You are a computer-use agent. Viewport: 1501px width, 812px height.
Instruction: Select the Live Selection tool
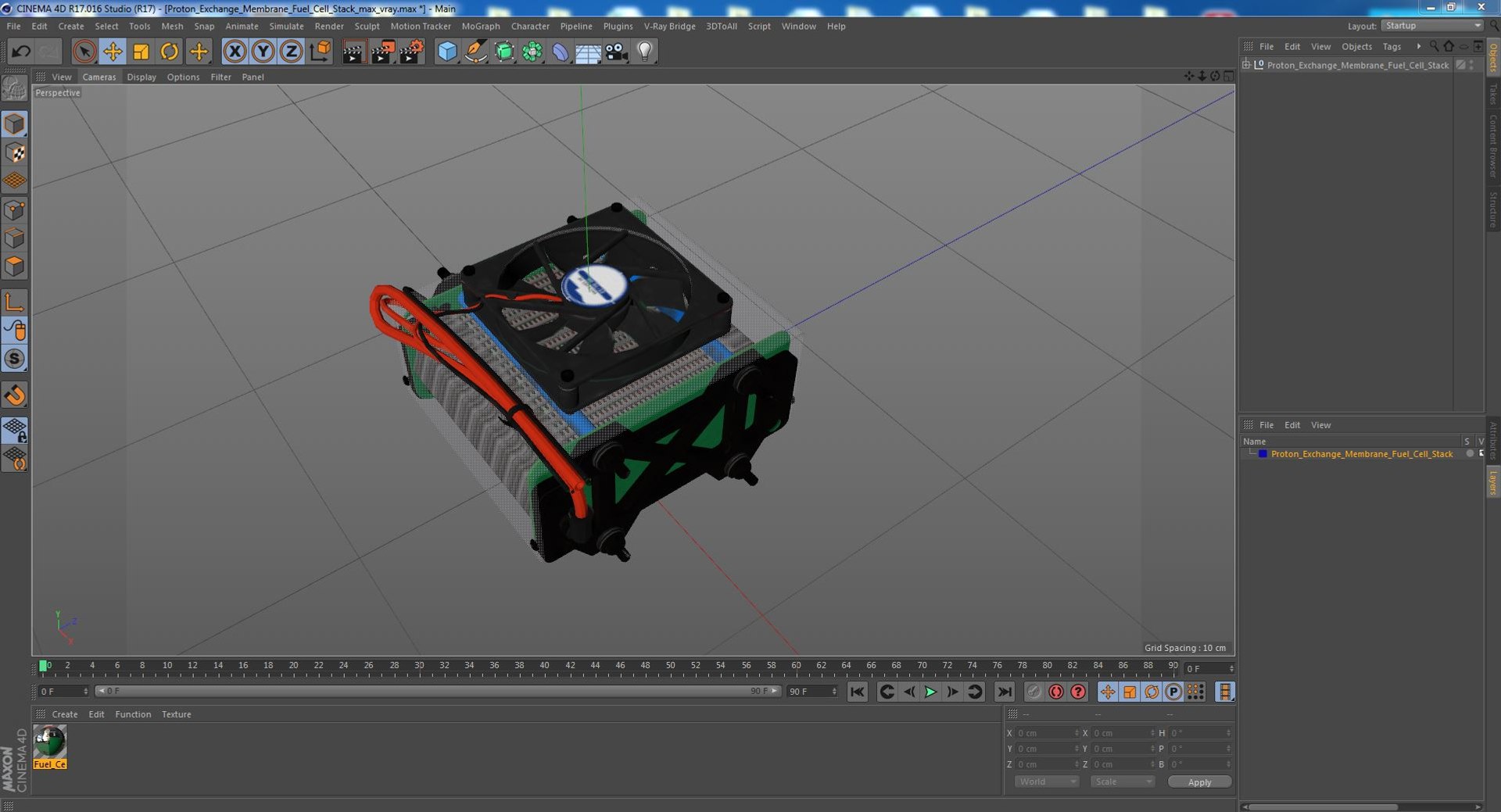(84, 52)
